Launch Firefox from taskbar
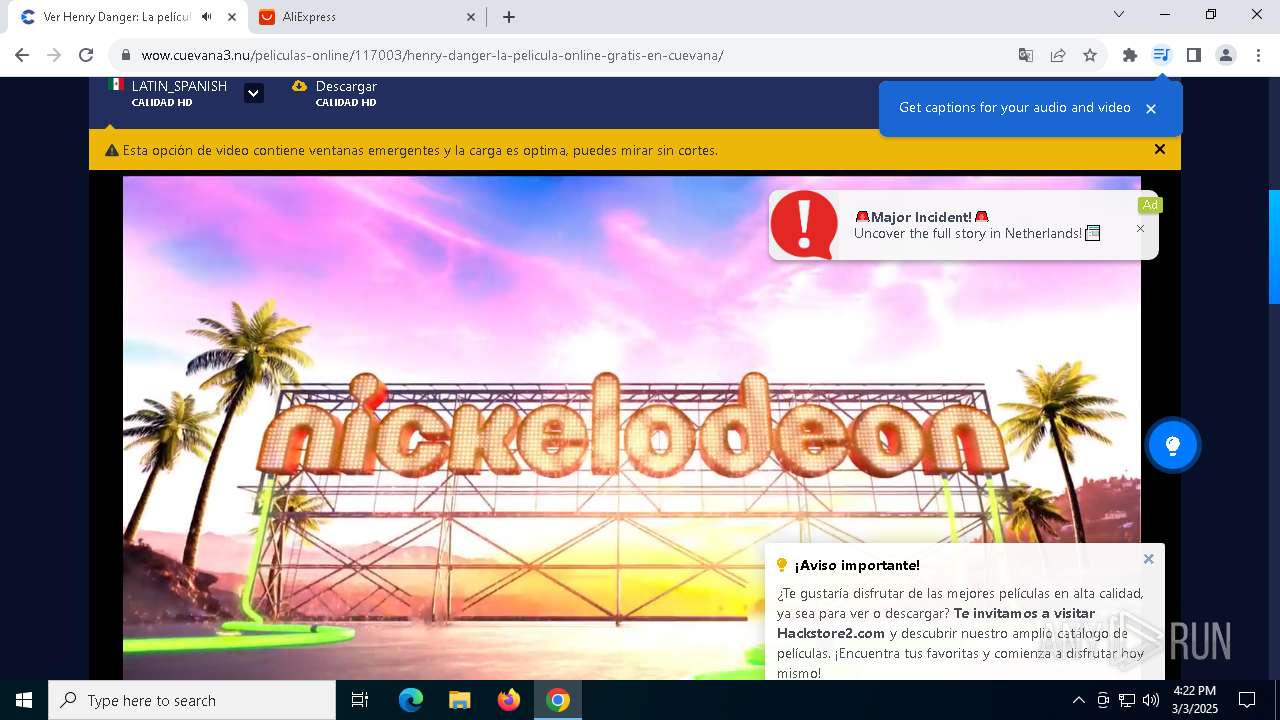 [x=509, y=700]
